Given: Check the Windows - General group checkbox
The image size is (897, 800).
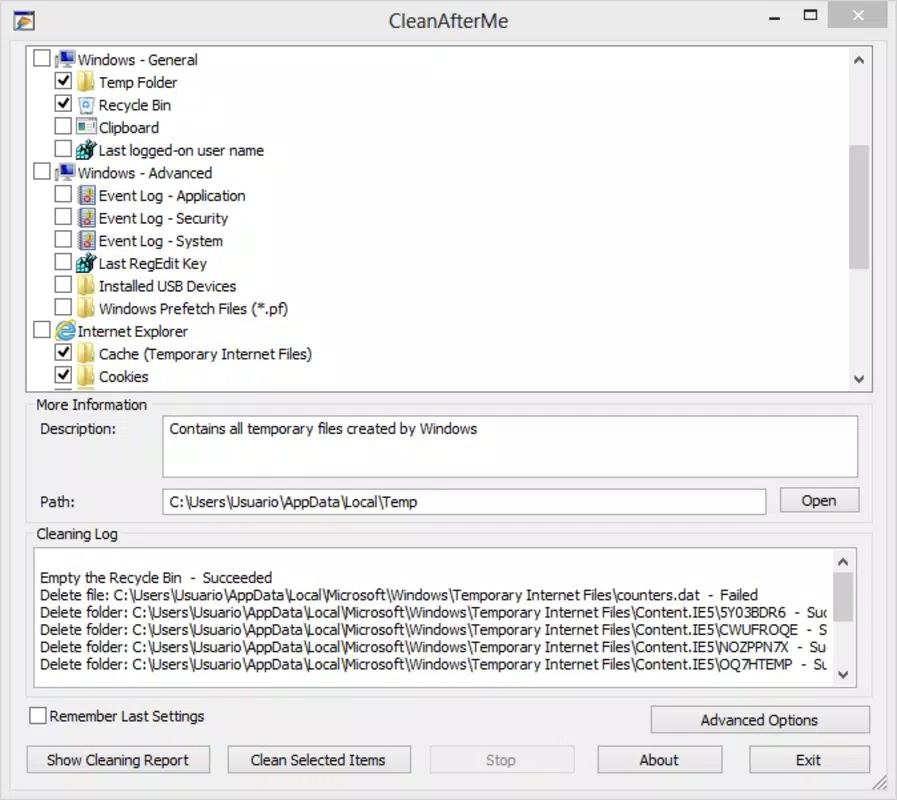Looking at the screenshot, I should [x=42, y=58].
